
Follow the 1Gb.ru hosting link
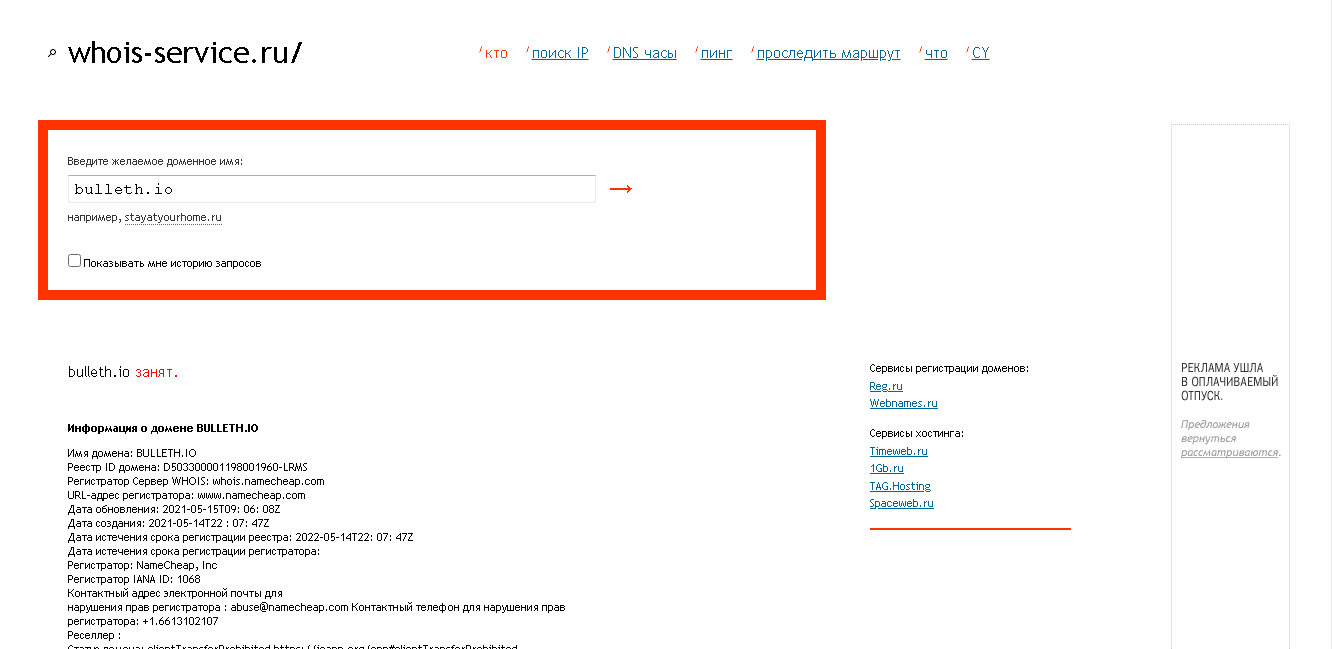click(886, 468)
